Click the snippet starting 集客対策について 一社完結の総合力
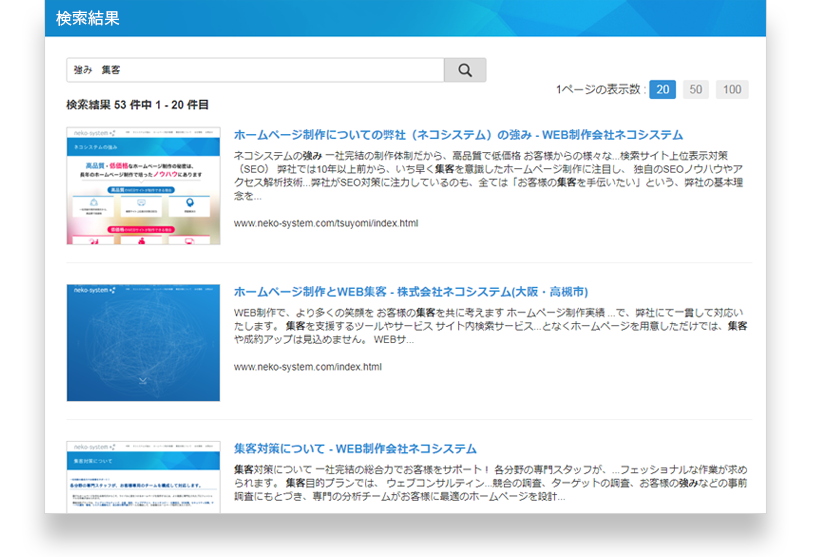This screenshot has width=820, height=557. point(491,483)
